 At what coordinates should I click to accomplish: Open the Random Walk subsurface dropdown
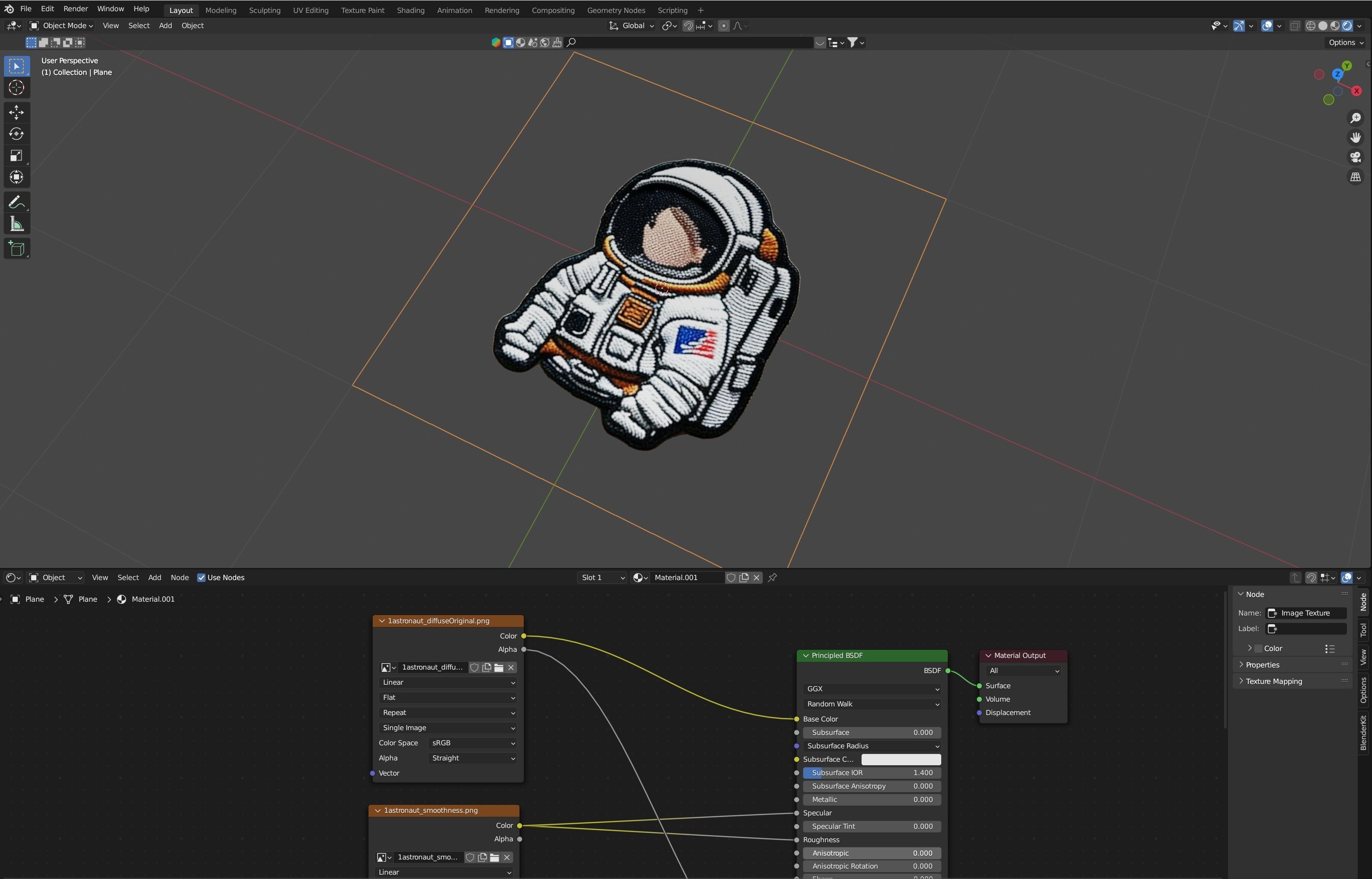tap(872, 704)
